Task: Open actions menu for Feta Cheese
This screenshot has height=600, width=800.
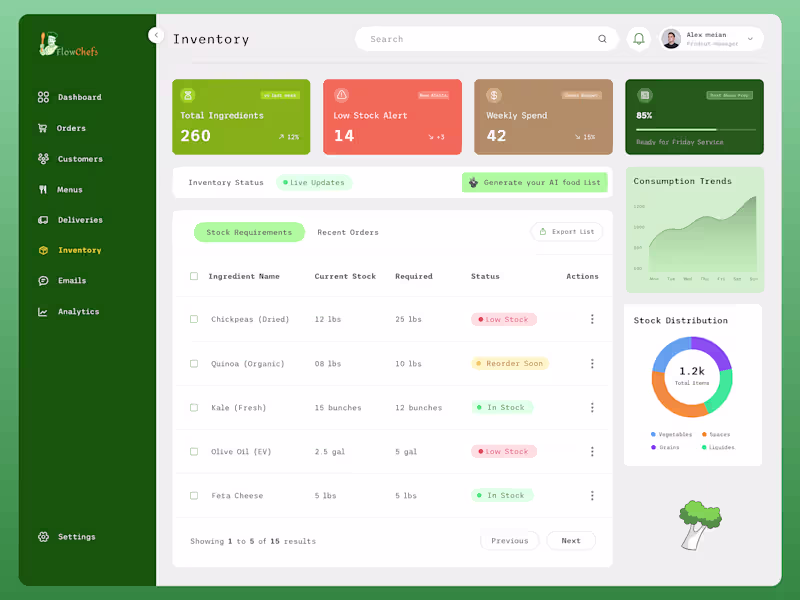Action: pos(592,495)
